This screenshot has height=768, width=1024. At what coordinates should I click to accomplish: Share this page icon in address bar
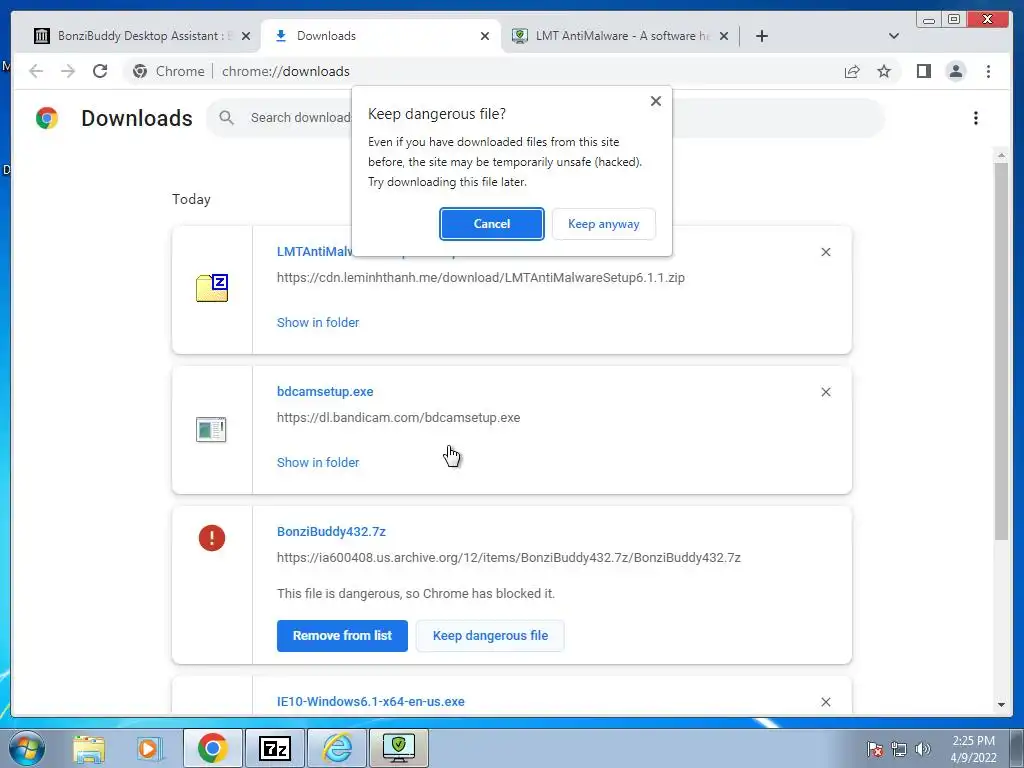pyautogui.click(x=852, y=71)
